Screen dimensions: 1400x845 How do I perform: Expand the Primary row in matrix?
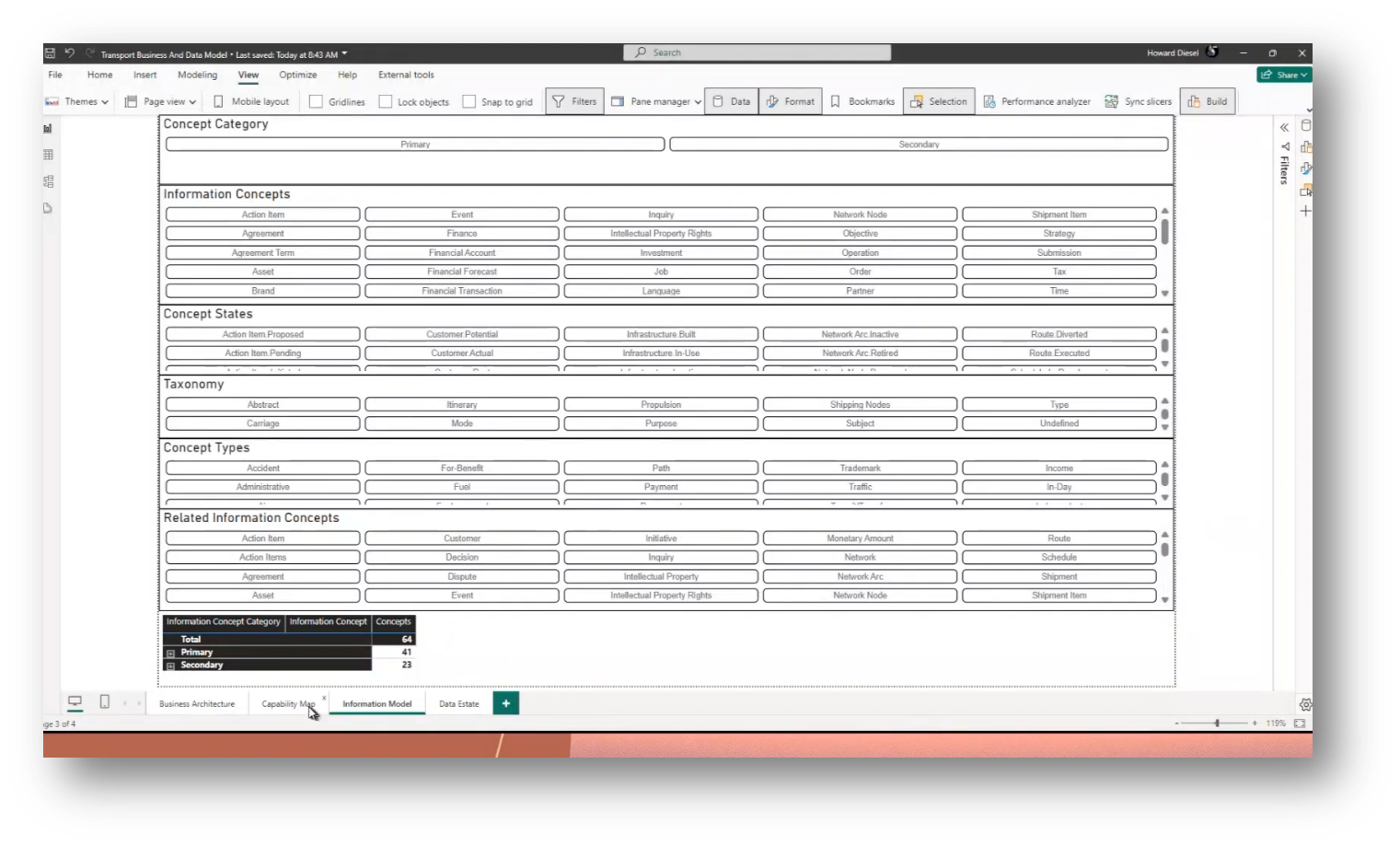pyautogui.click(x=170, y=653)
